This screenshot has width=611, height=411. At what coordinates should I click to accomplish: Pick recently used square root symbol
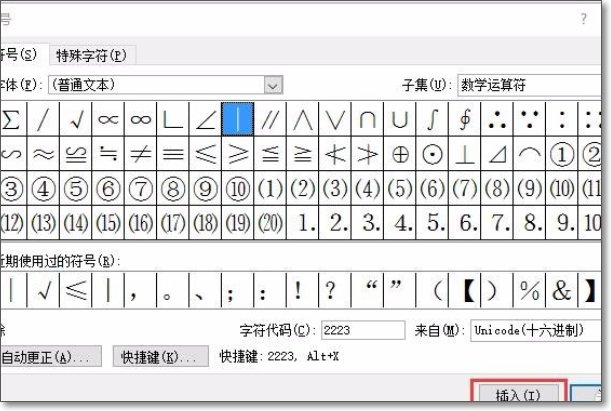click(x=43, y=290)
